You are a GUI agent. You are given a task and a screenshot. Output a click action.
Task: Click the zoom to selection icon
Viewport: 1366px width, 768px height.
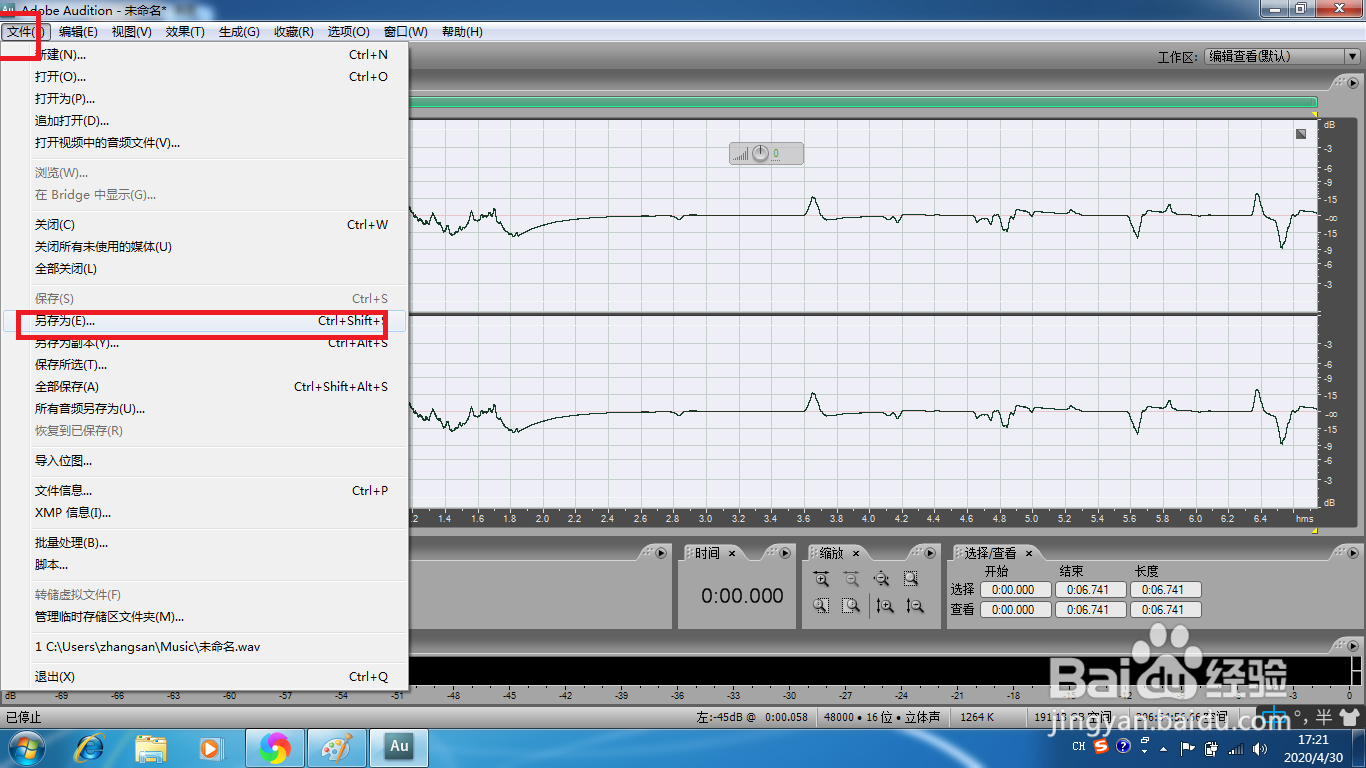pyautogui.click(x=911, y=578)
